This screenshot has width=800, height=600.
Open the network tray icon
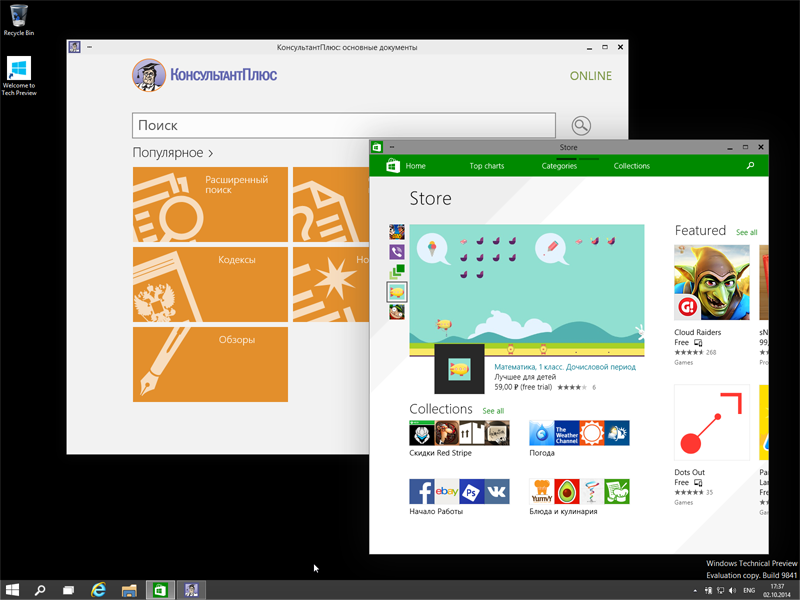coord(720,591)
